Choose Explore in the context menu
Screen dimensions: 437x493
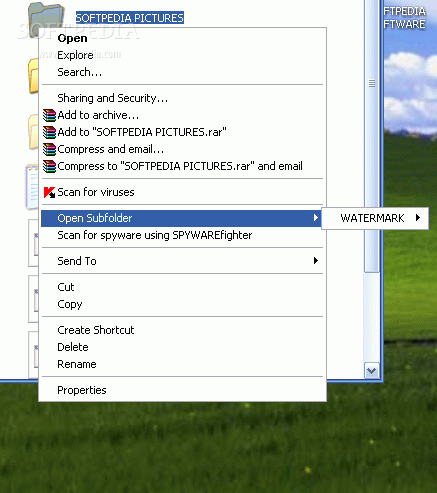(182, 55)
